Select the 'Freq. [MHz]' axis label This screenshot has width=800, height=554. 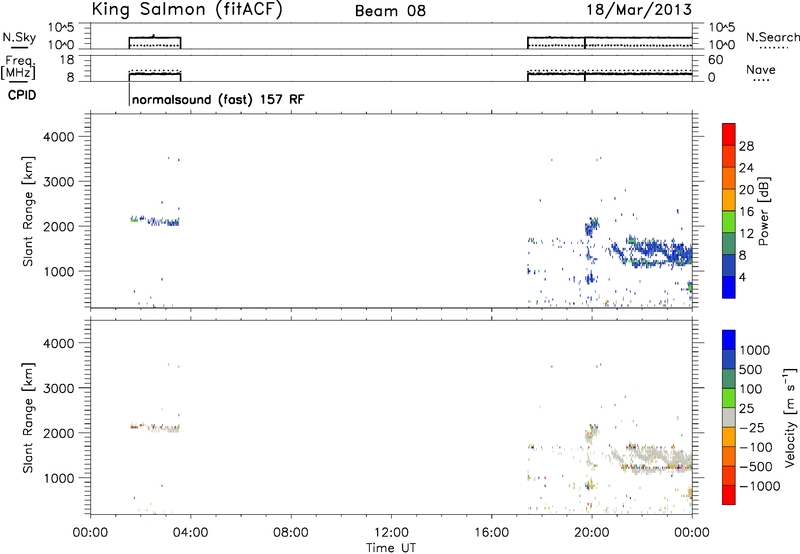tap(19, 67)
